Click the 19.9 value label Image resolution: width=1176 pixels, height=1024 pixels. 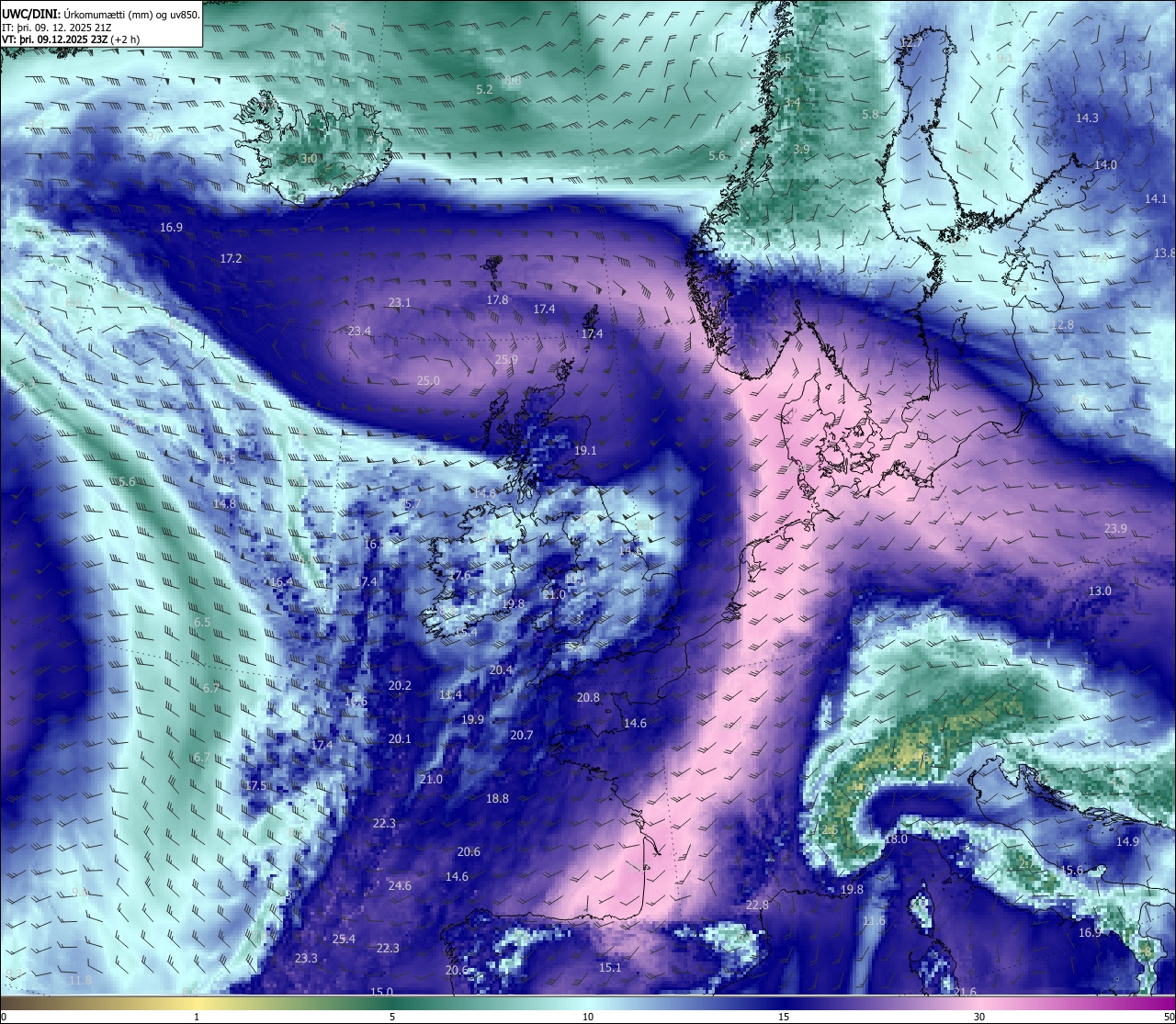(x=472, y=719)
